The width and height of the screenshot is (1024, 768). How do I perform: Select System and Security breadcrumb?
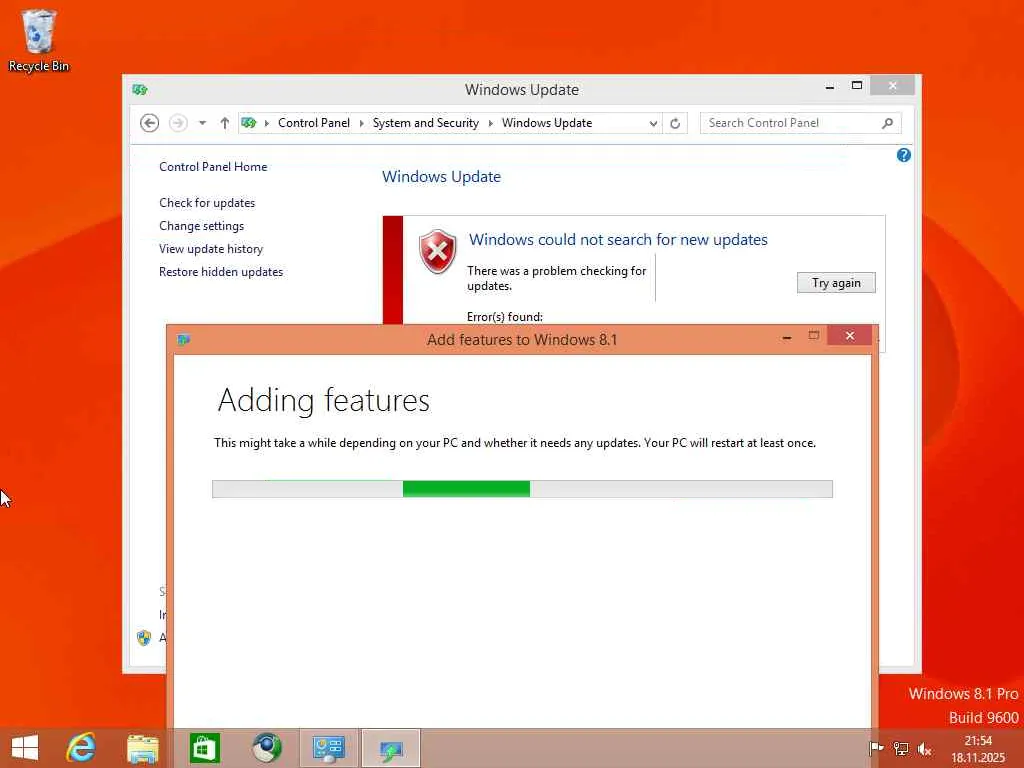426,123
